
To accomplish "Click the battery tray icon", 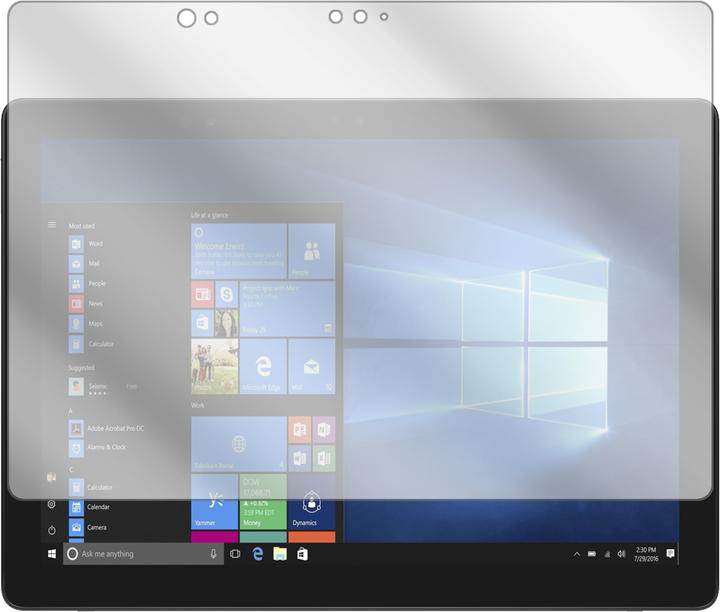I will coord(592,554).
